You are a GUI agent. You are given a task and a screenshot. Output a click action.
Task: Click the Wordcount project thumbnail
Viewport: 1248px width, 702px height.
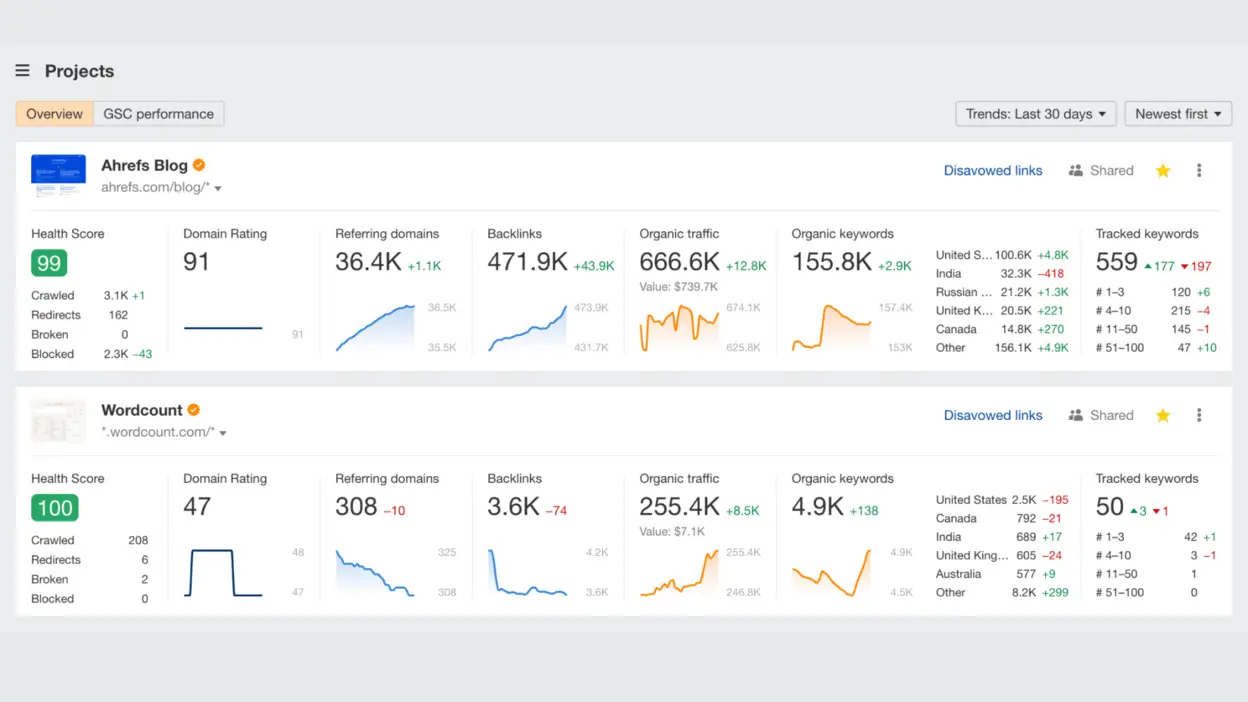[58, 420]
